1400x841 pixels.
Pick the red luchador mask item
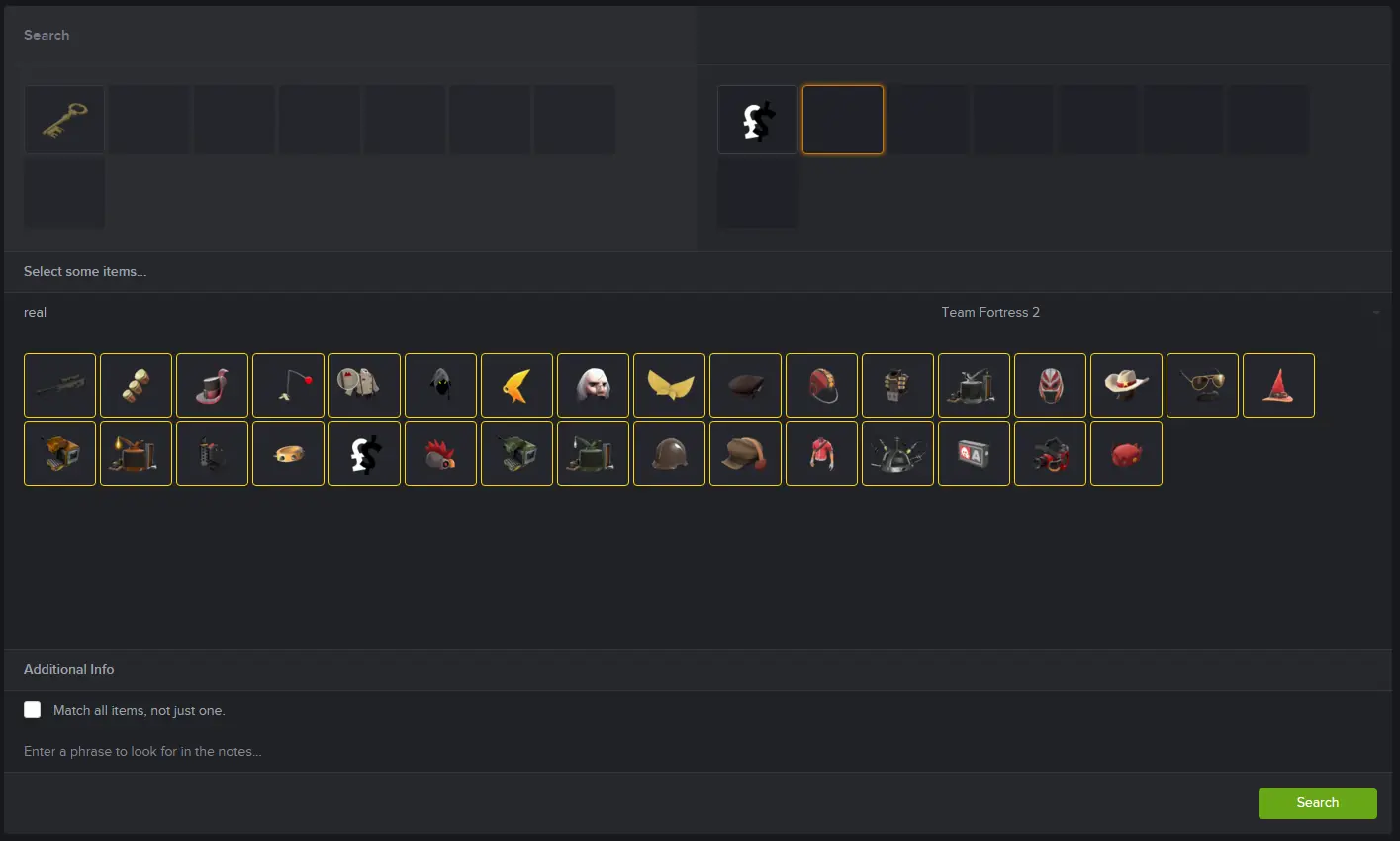click(1051, 385)
